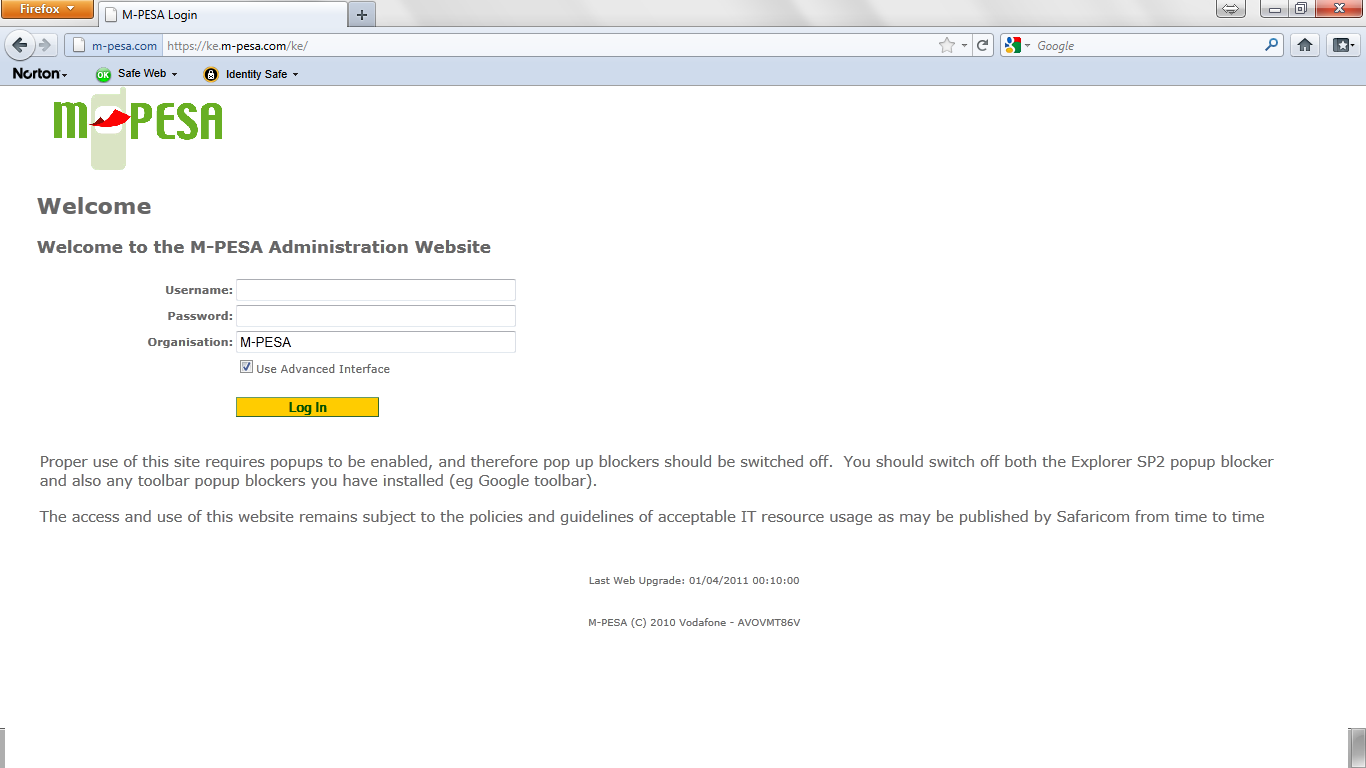
Task: Click the Organisation field containing M-PESA
Action: click(x=376, y=342)
